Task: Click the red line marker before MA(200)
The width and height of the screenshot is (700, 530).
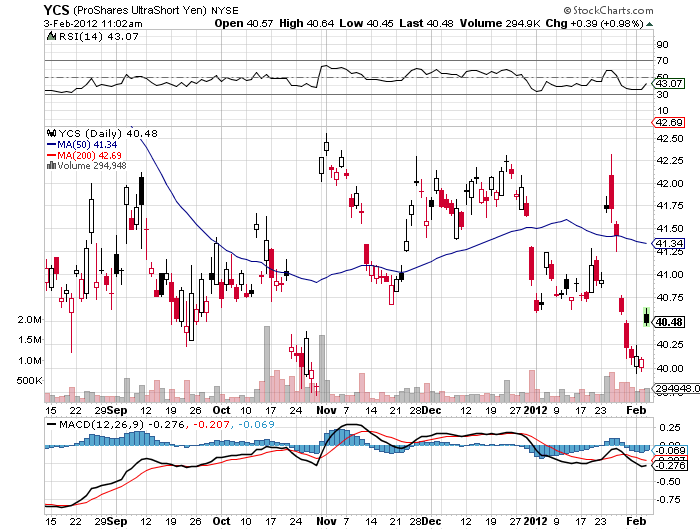Action: tap(52, 155)
